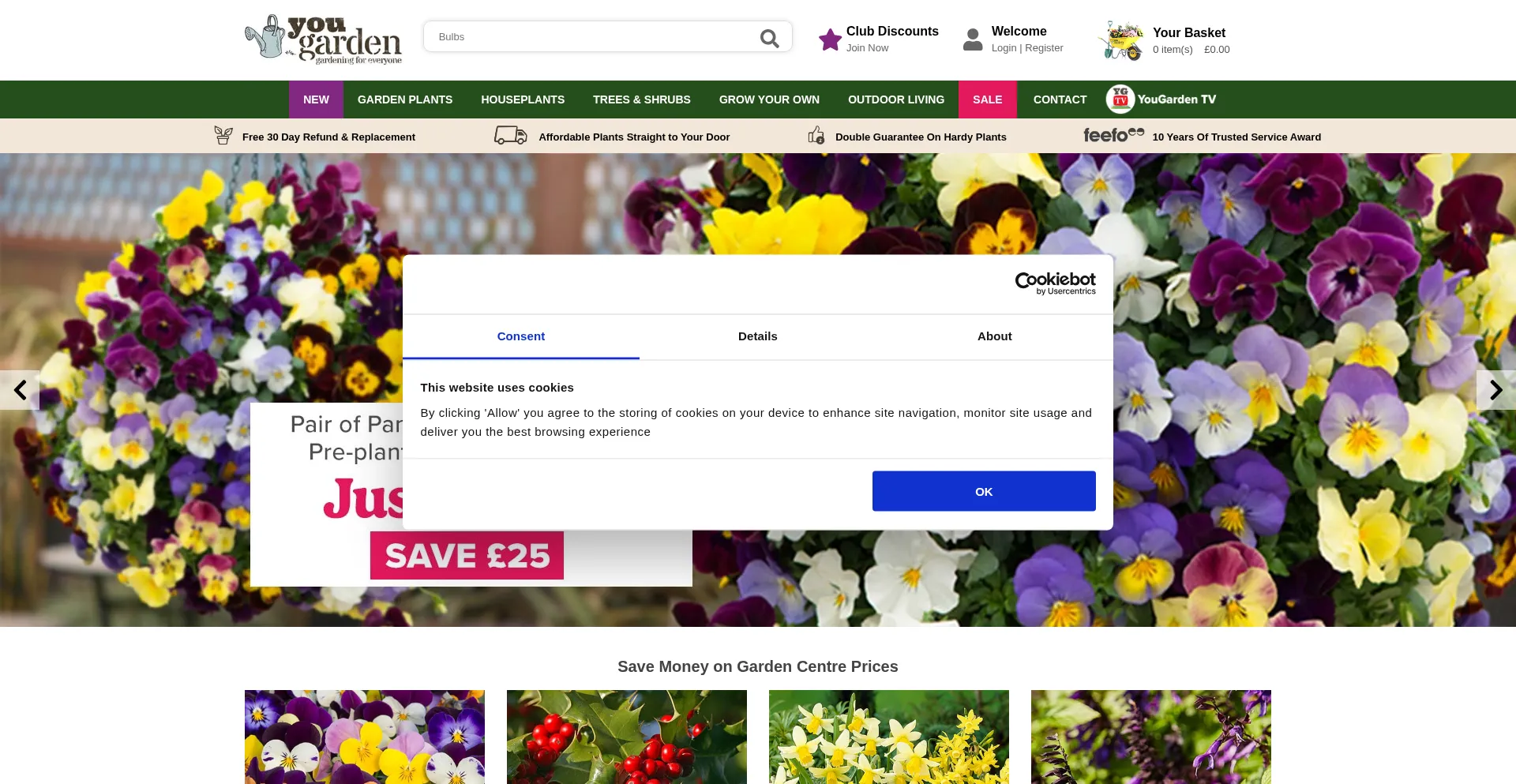The image size is (1516, 784).
Task: Select the About tab in cookie dialog
Action: [x=994, y=336]
